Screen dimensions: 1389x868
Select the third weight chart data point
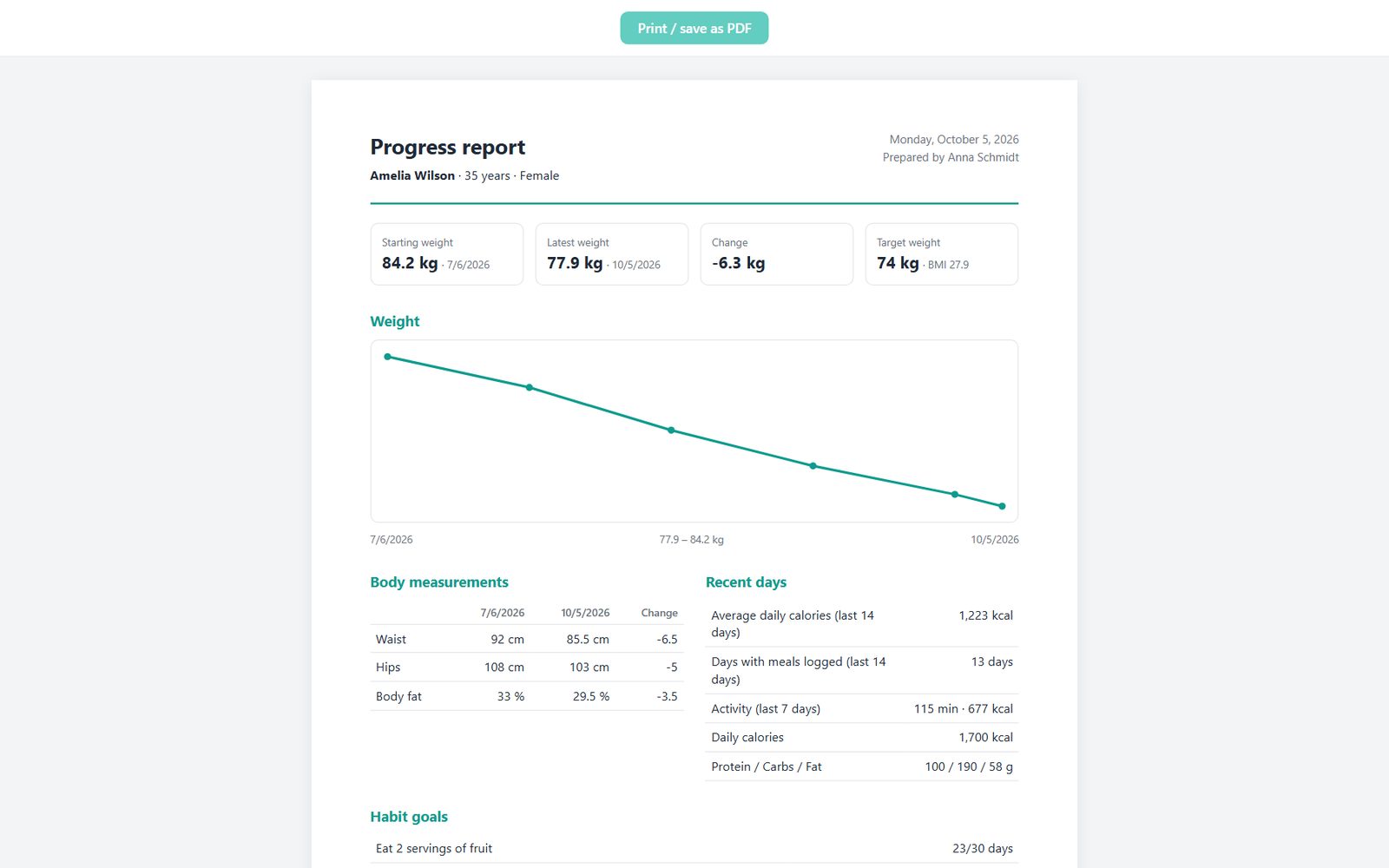[x=671, y=430]
